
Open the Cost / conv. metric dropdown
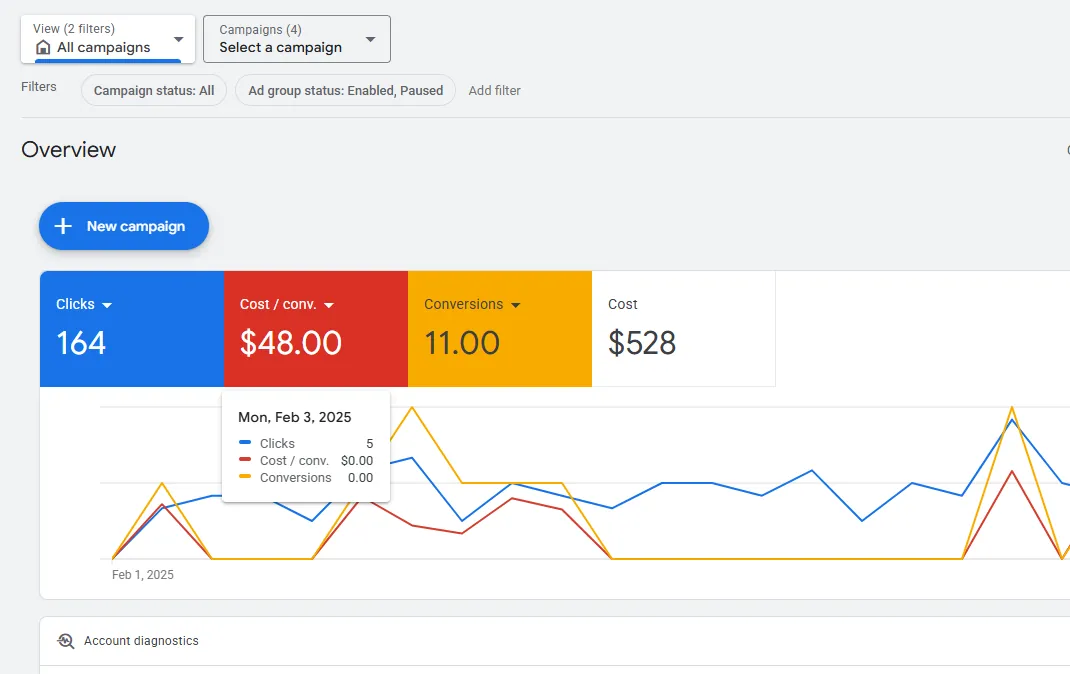pos(330,304)
